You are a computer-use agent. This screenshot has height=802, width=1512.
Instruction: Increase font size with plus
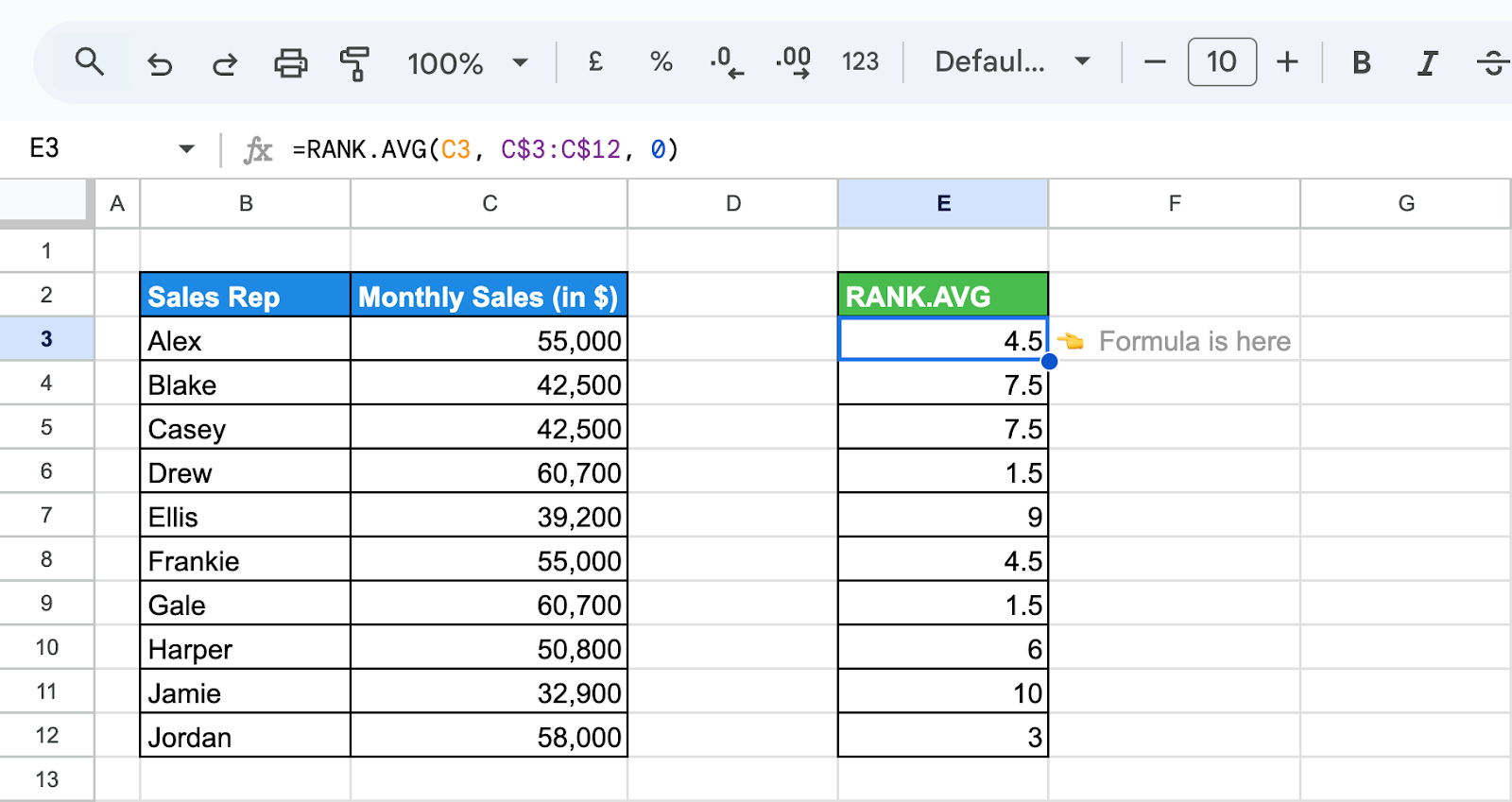tap(1287, 62)
